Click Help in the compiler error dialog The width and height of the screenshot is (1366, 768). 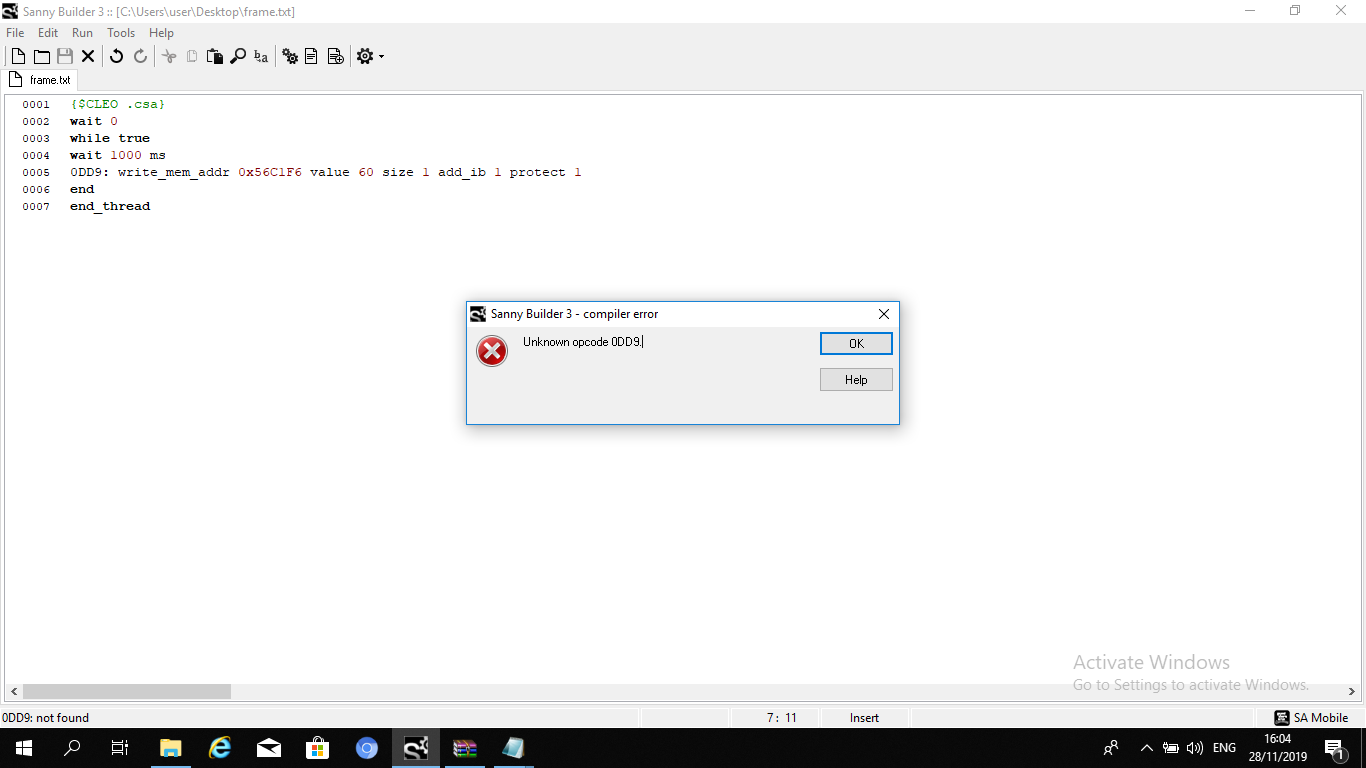tap(856, 379)
